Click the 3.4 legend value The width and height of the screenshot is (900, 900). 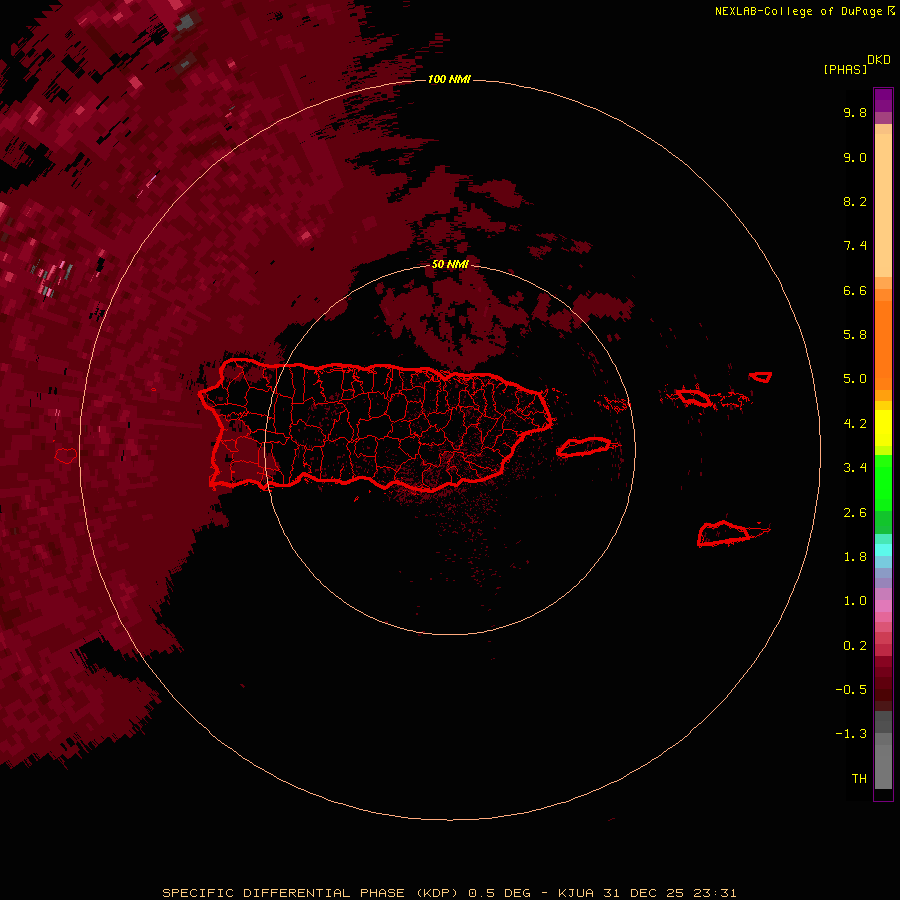pyautogui.click(x=855, y=468)
